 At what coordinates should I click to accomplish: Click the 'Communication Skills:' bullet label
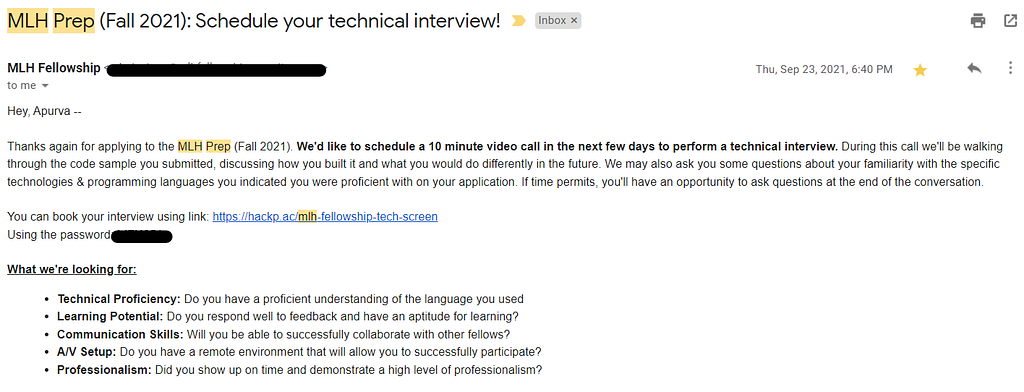coord(121,335)
